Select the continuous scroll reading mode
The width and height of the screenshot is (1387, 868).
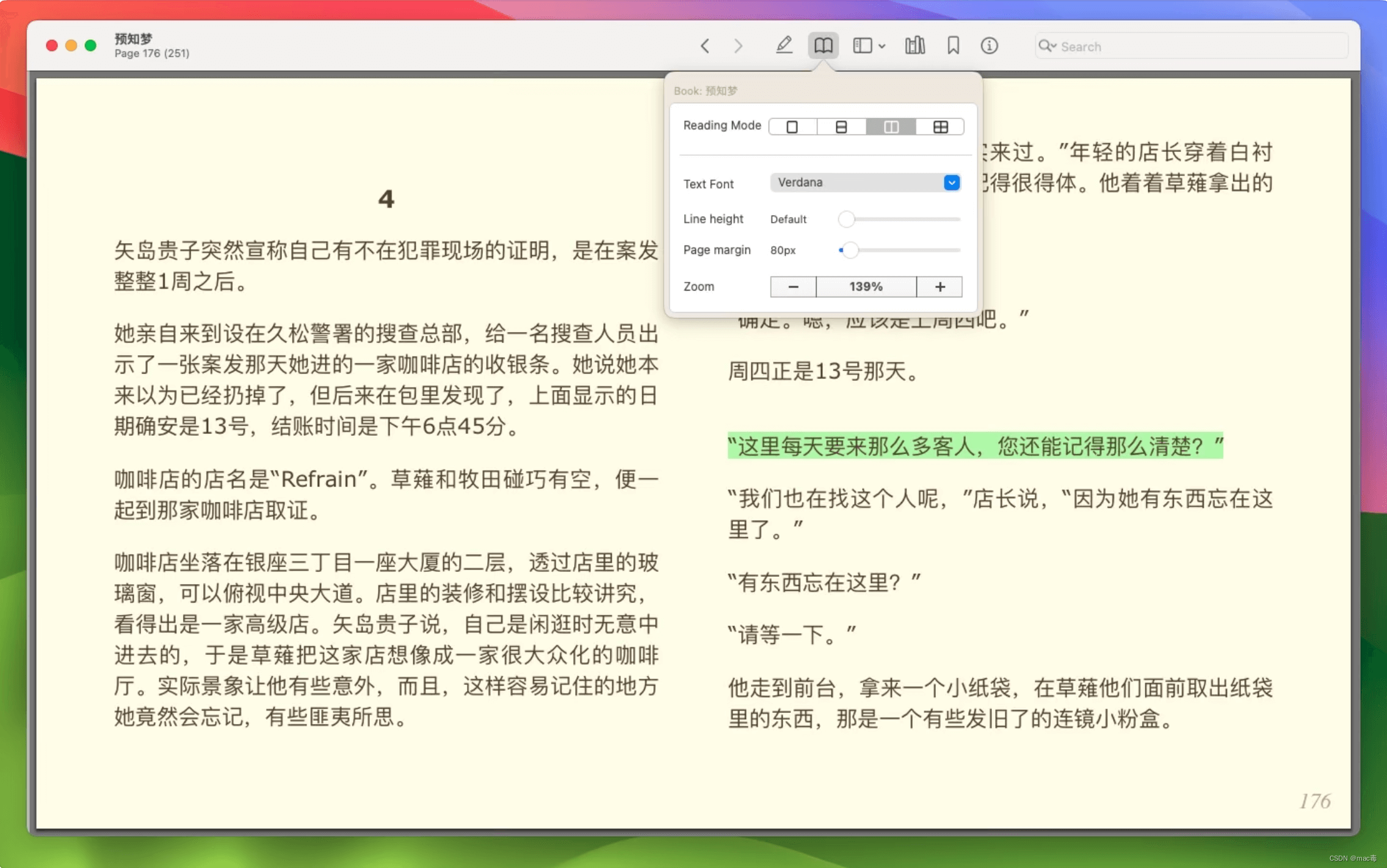(841, 126)
